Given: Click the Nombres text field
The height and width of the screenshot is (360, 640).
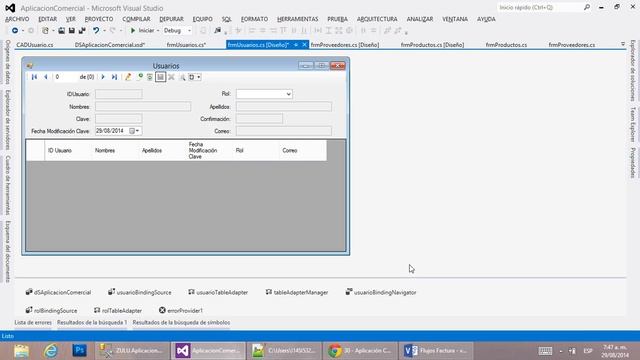Looking at the screenshot, I should [x=143, y=107].
